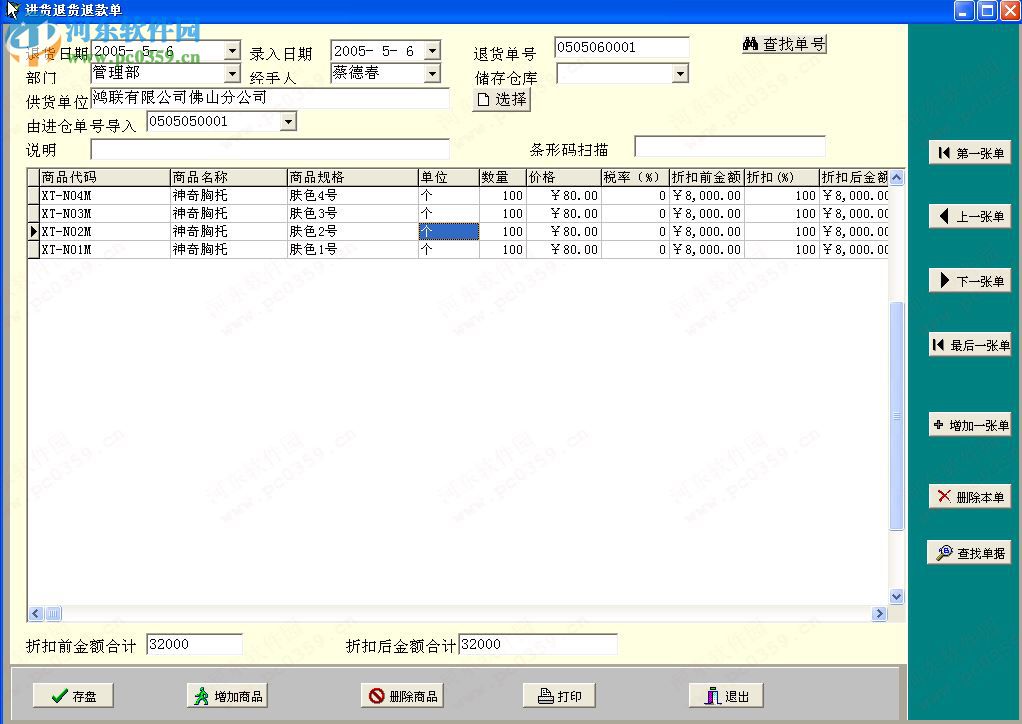Click the 退出 exit button

[726, 695]
